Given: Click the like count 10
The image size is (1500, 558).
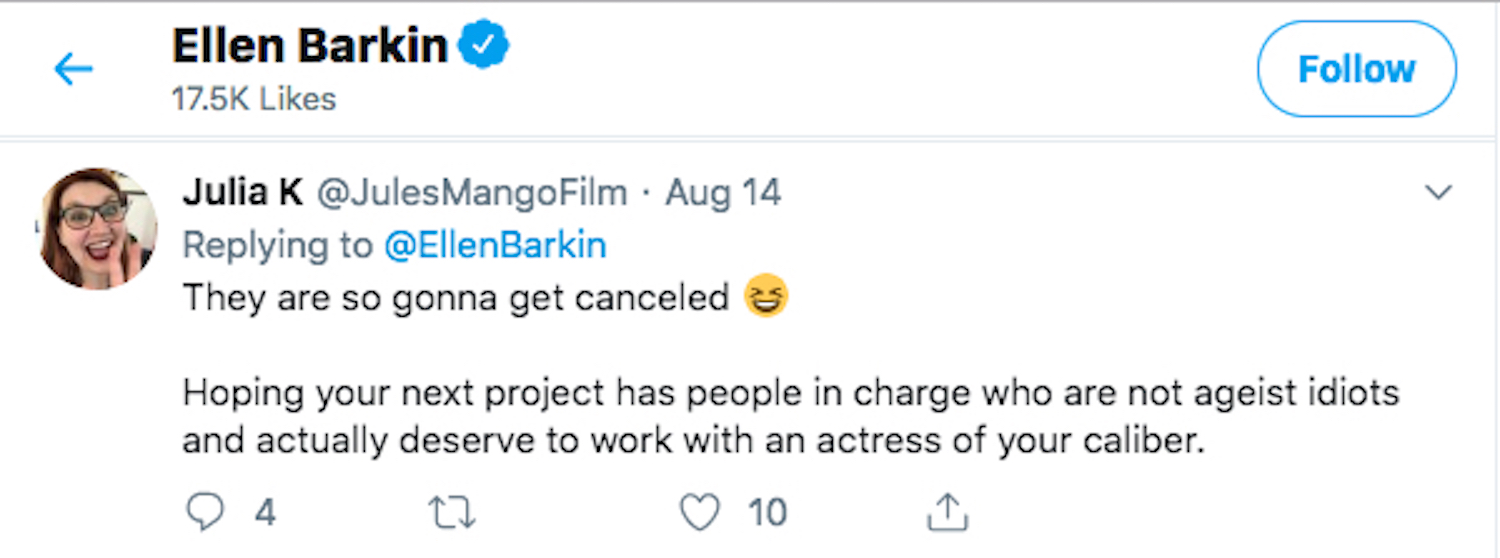Looking at the screenshot, I should [767, 513].
